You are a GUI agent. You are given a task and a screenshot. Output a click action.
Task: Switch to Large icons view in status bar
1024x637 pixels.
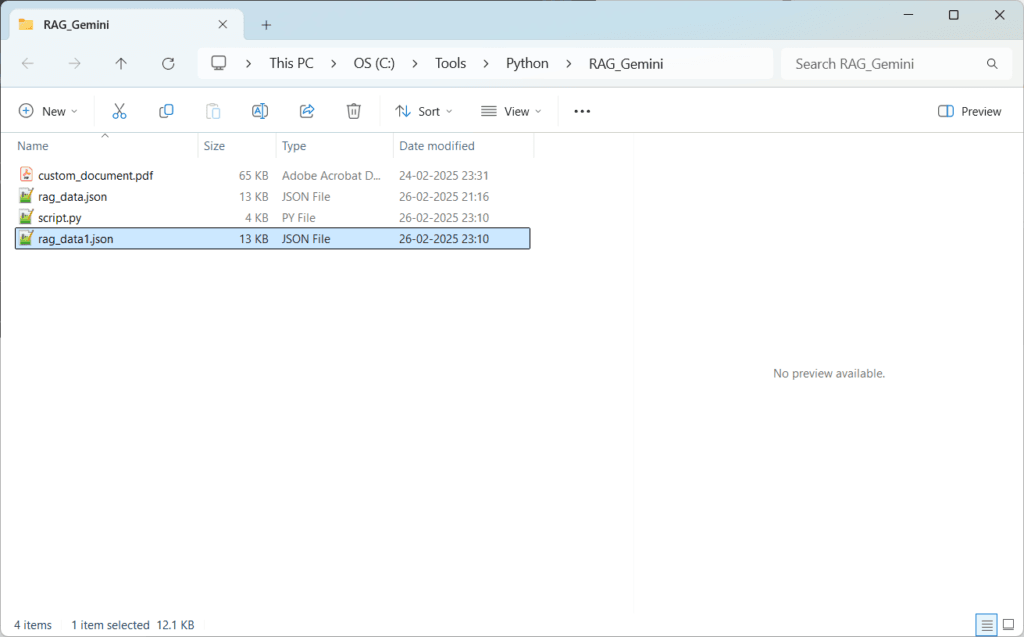coord(1008,625)
